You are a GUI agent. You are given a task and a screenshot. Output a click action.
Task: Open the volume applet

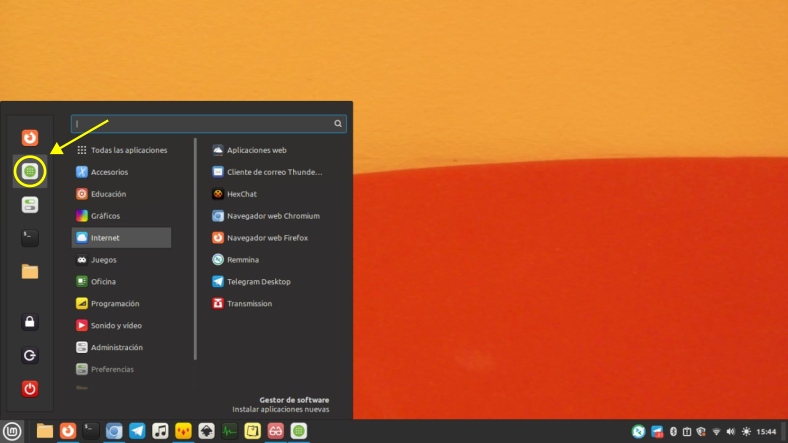tap(731, 431)
